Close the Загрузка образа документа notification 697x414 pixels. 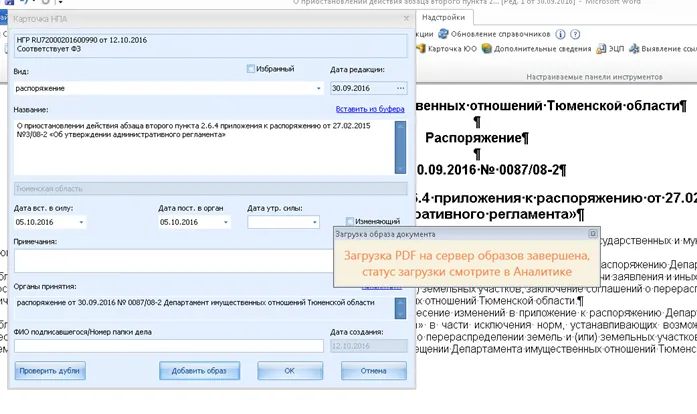click(x=593, y=233)
